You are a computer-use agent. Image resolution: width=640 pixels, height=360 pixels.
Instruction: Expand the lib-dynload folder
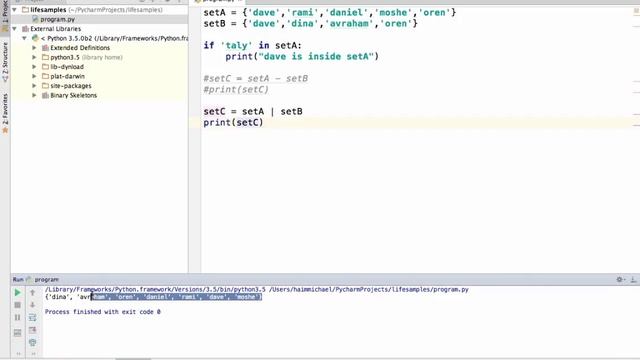pyautogui.click(x=34, y=67)
